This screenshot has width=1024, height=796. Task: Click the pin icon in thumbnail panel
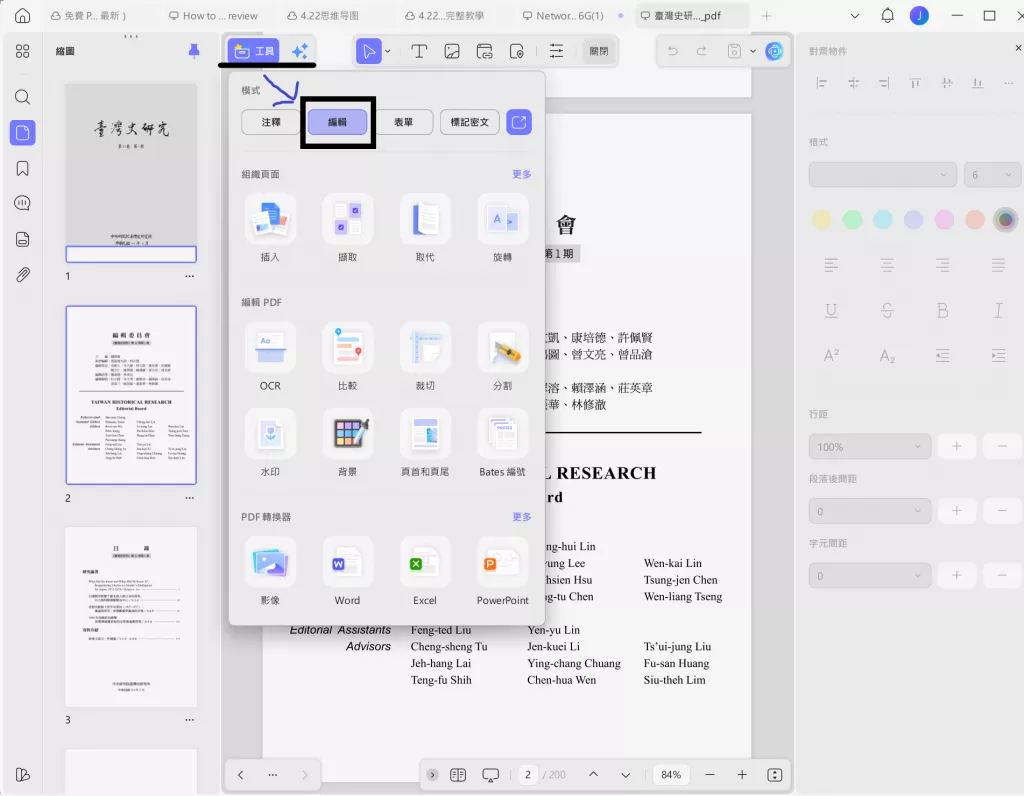(194, 51)
